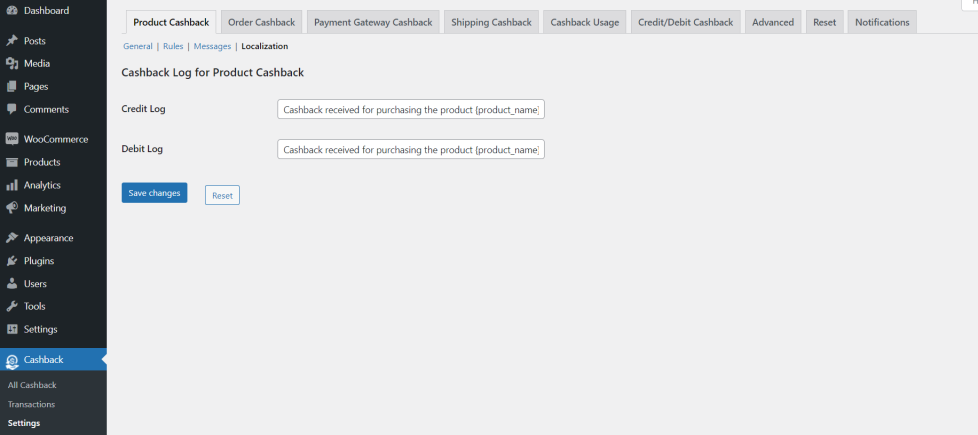Screen dimensions: 978x435
Task: Click the Plugins plug icon
Action: pos(12,261)
